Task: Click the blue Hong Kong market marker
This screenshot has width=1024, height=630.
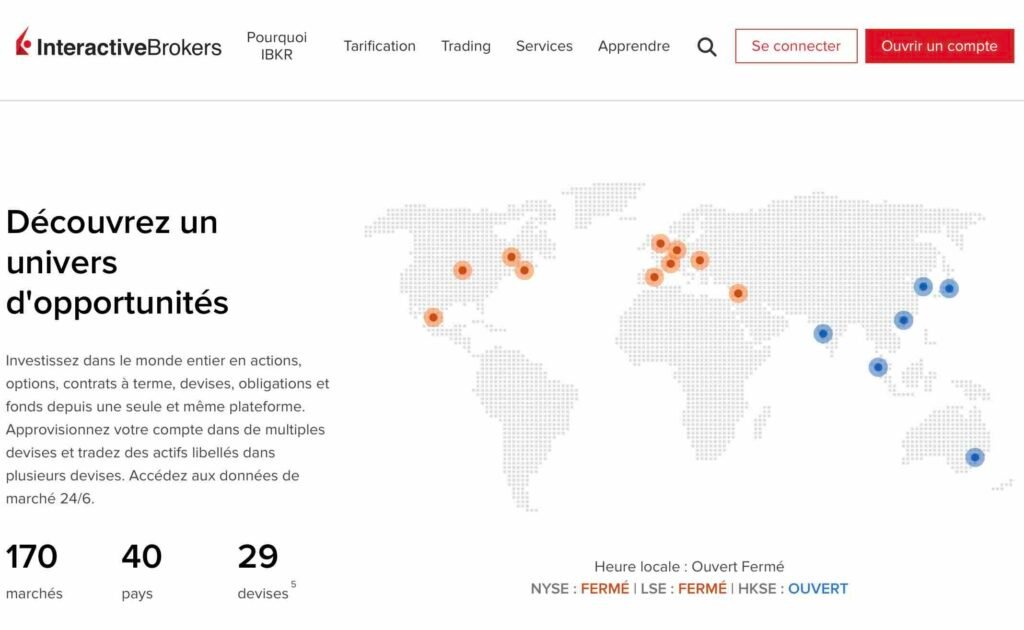Action: 903,320
